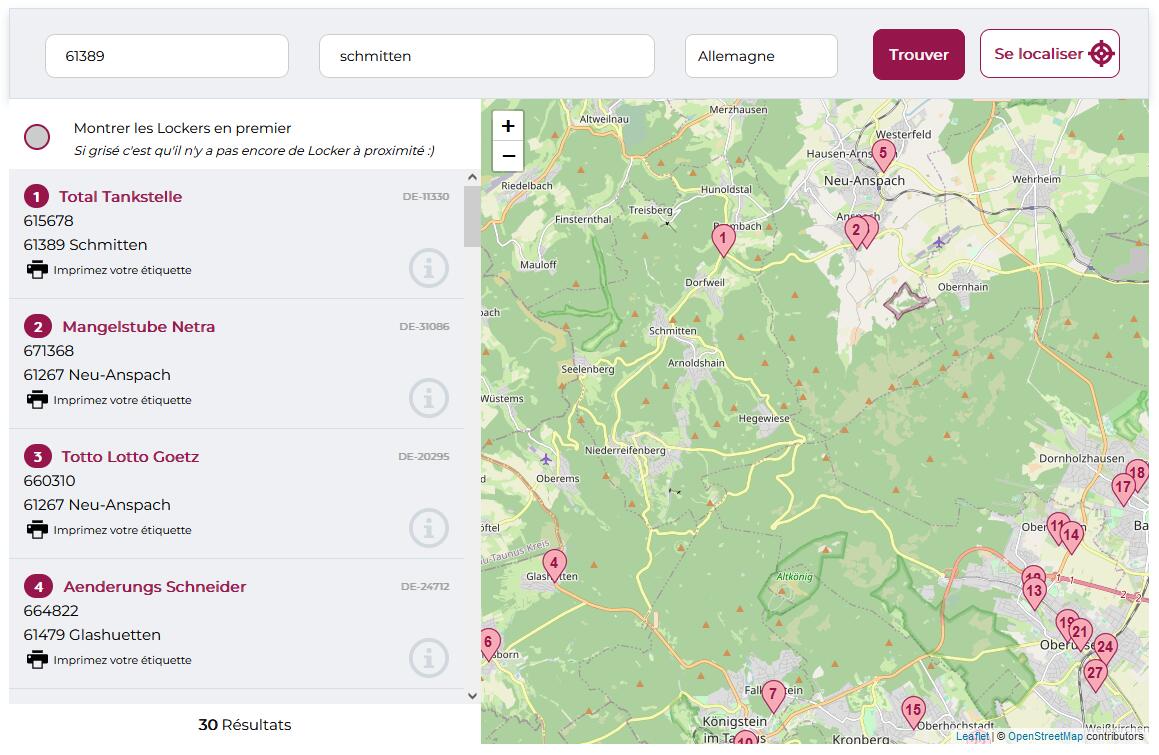This screenshot has width=1159, height=755.
Task: Open the Allemagne country selector
Action: click(x=761, y=56)
